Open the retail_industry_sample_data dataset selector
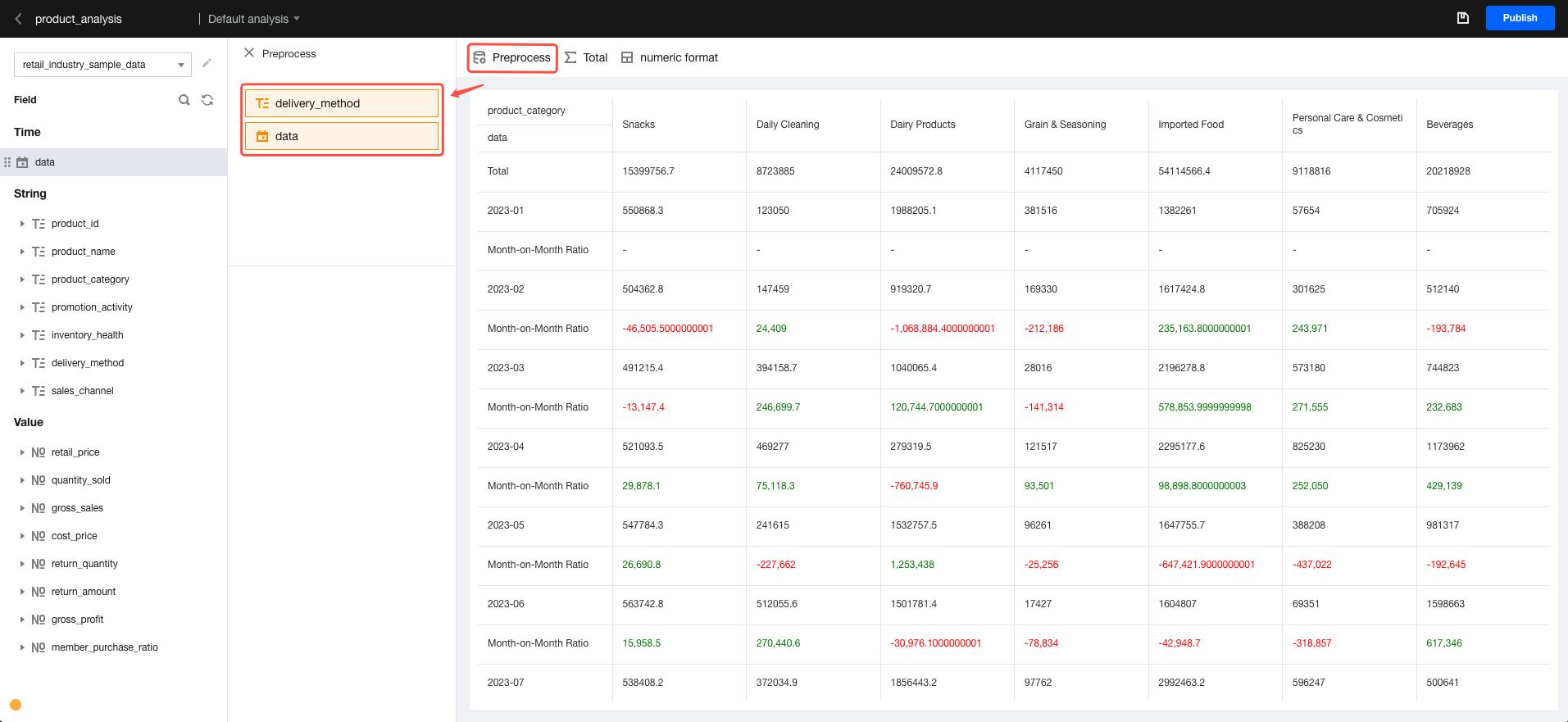The height and width of the screenshot is (722, 1568). [102, 65]
